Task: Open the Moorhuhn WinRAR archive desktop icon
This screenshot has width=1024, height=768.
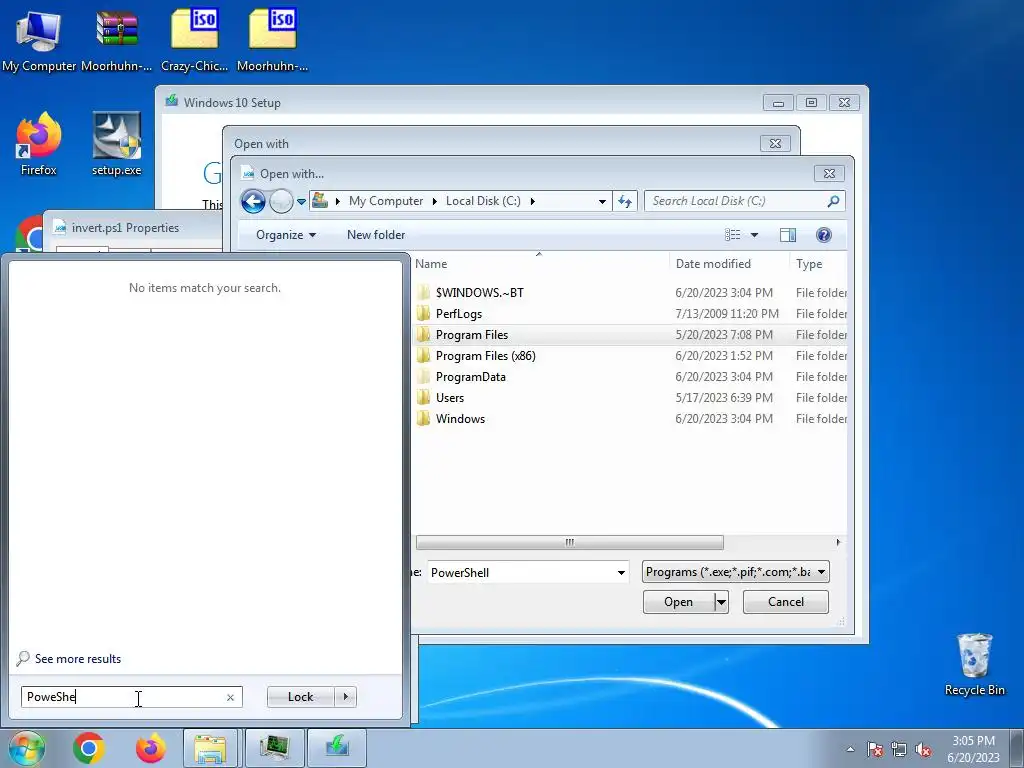Action: 116,39
